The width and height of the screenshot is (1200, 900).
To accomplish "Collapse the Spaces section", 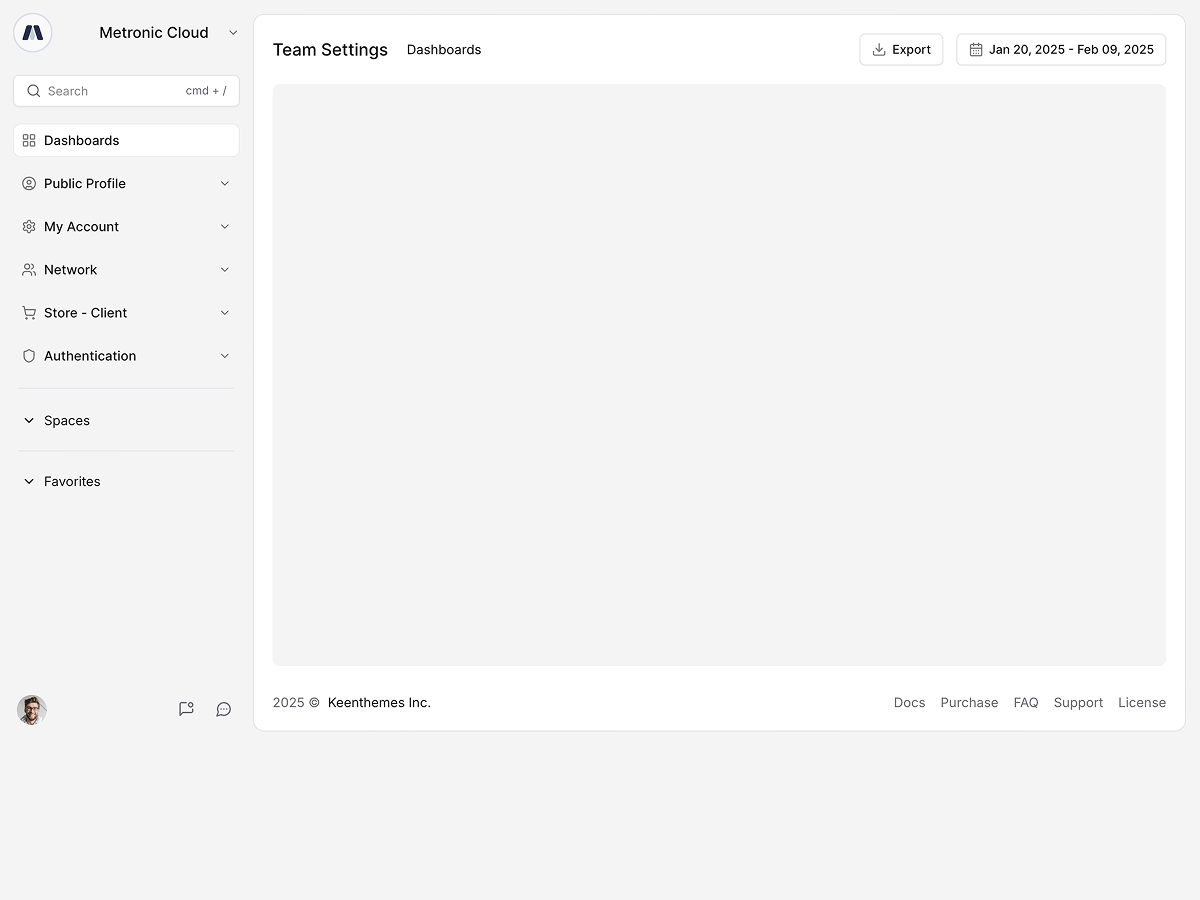I will click(x=29, y=421).
